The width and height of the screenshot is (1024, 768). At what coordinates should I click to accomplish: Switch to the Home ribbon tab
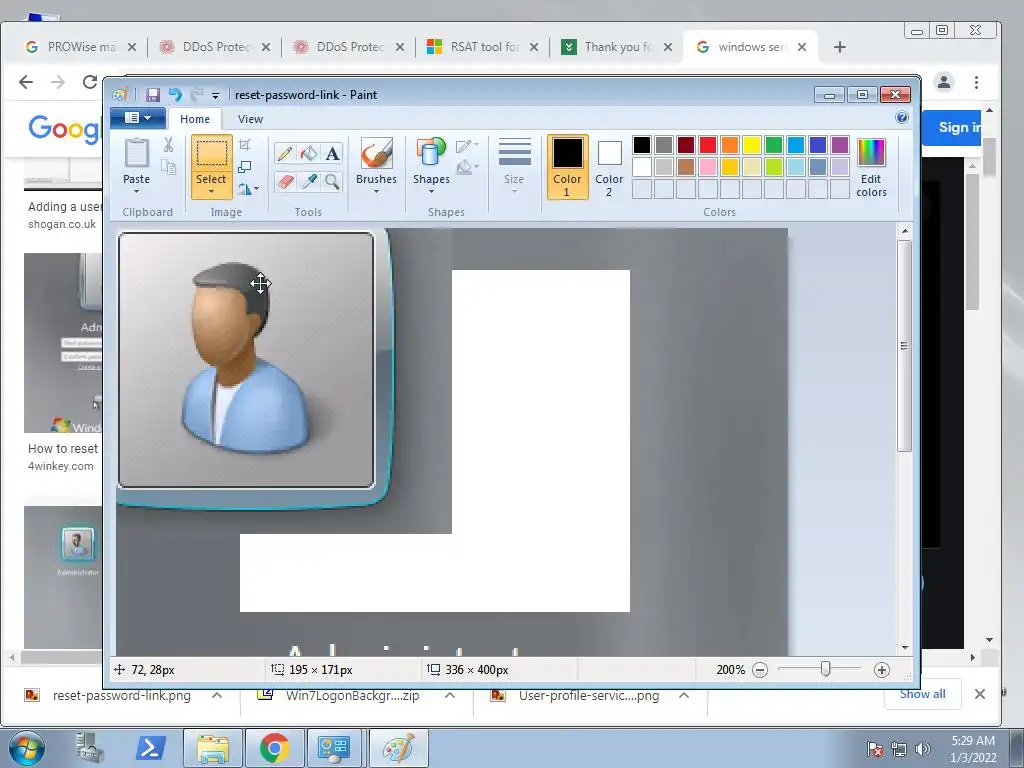tap(195, 119)
